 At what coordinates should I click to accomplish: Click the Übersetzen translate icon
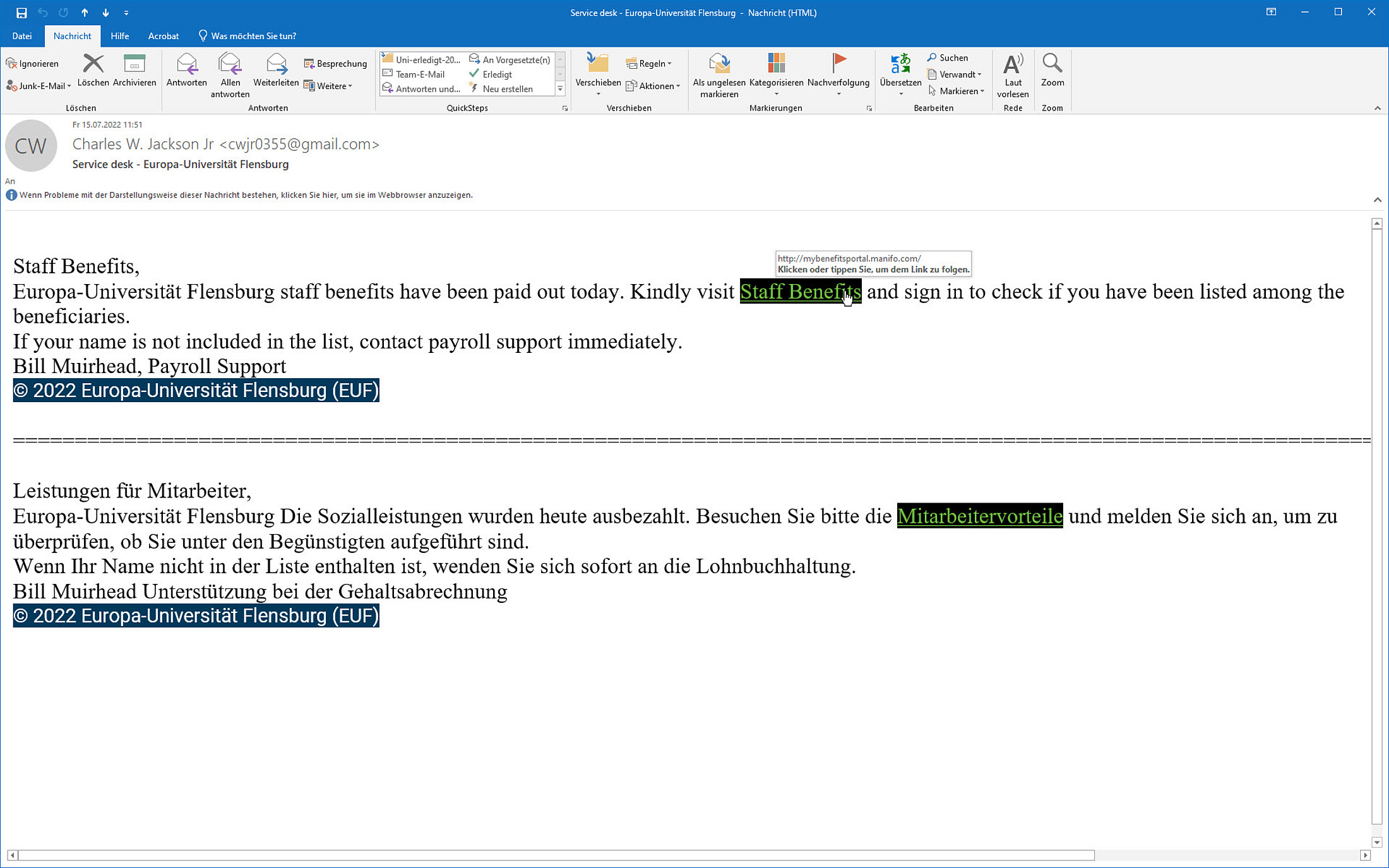click(900, 64)
